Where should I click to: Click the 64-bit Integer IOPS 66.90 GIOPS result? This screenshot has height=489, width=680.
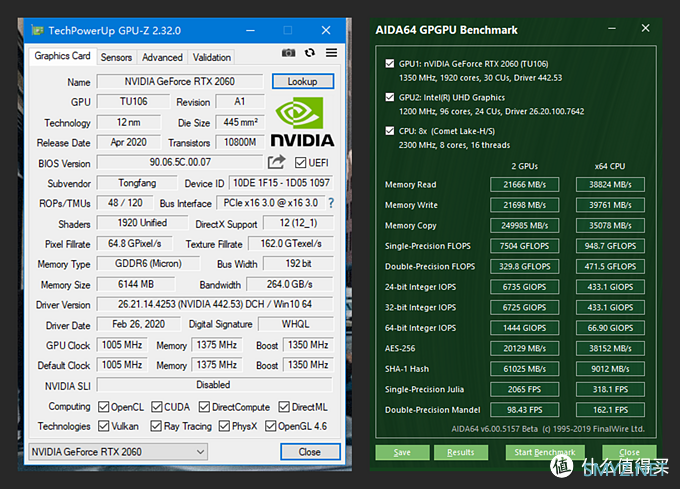click(610, 328)
